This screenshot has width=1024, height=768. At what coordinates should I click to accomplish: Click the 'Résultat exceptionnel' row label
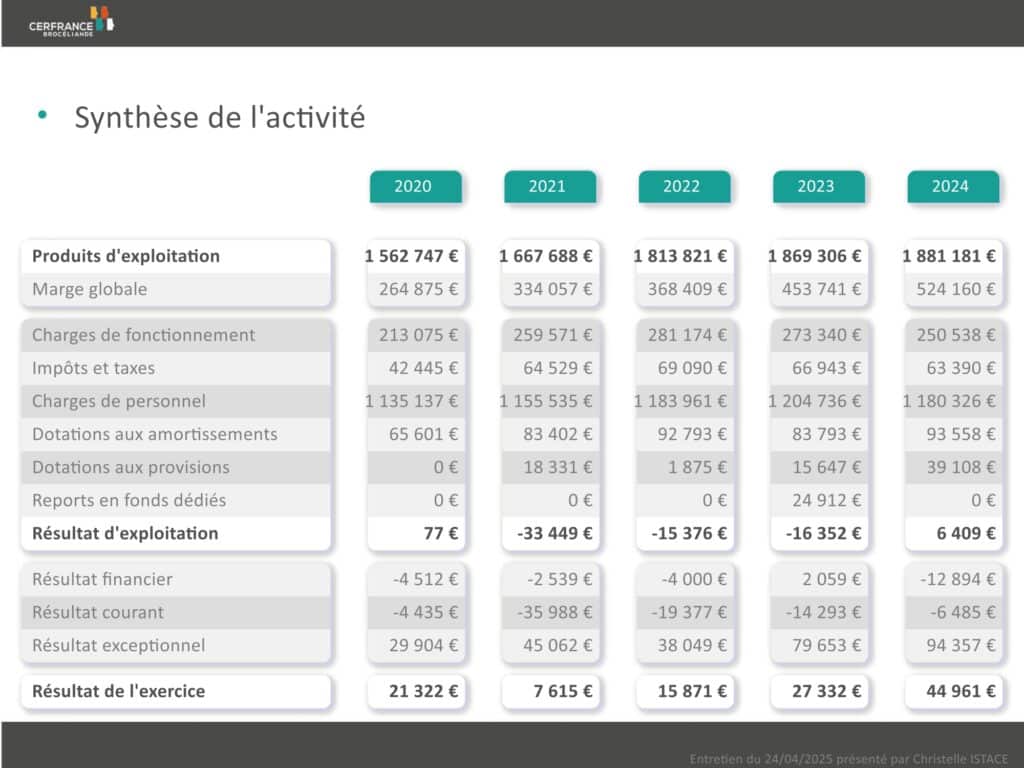pyautogui.click(x=119, y=646)
